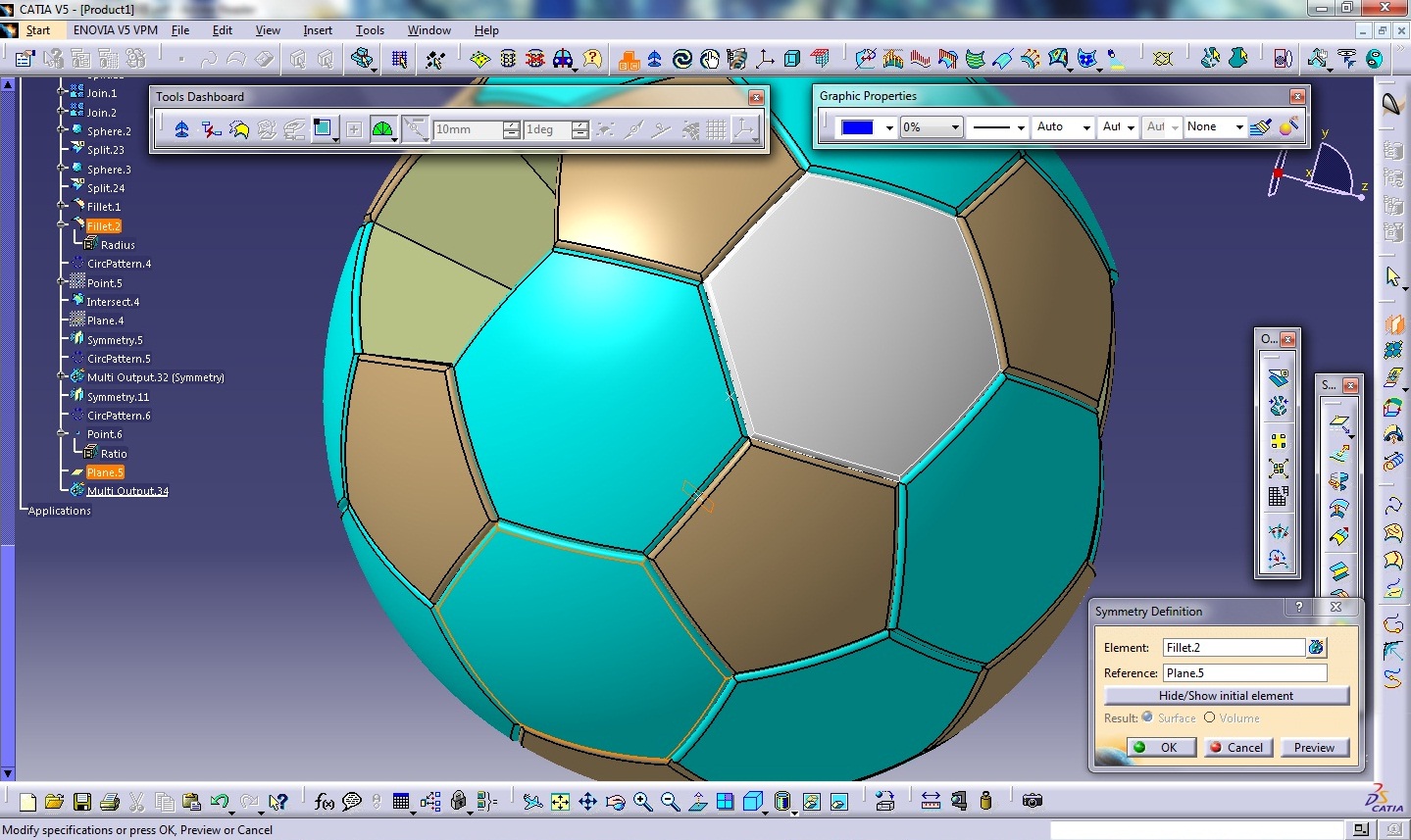Click the Fit All In icon
This screenshot has width=1411, height=840.
point(560,802)
